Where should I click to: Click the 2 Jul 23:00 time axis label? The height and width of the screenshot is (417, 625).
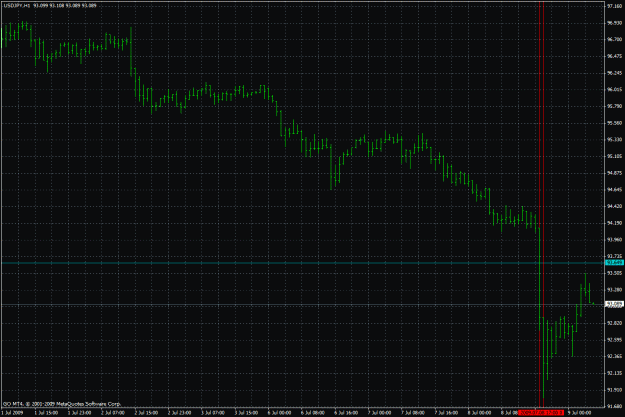pos(179,413)
